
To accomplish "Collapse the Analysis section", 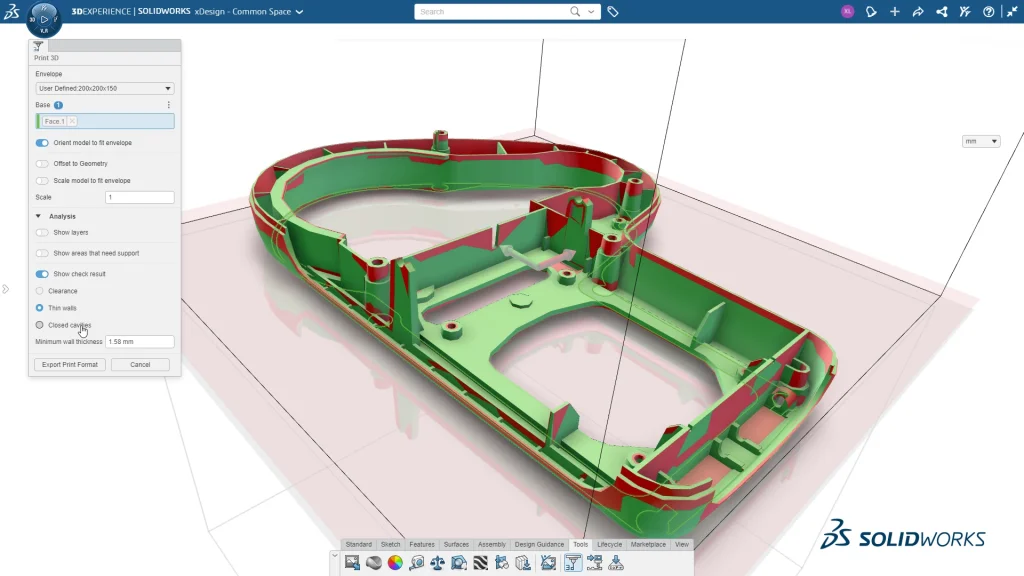I will [x=37, y=216].
